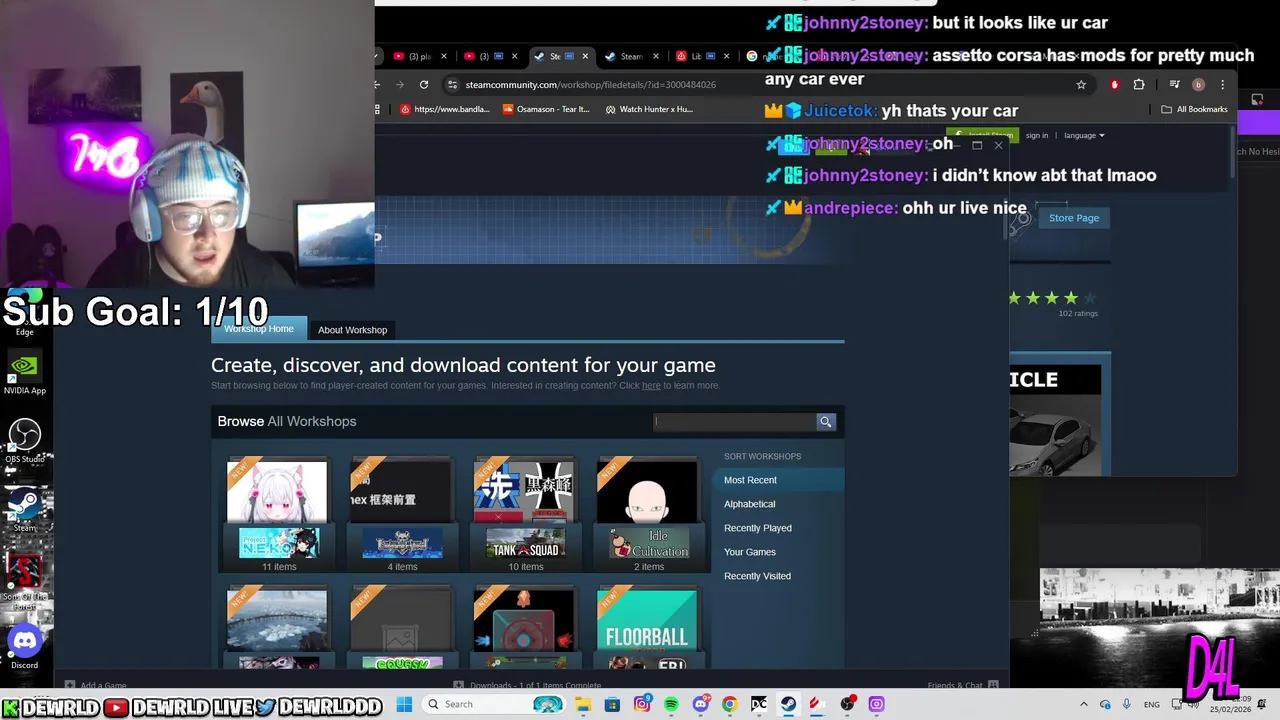This screenshot has width=1280, height=720.
Task: Open the Windows Start menu
Action: coord(404,704)
